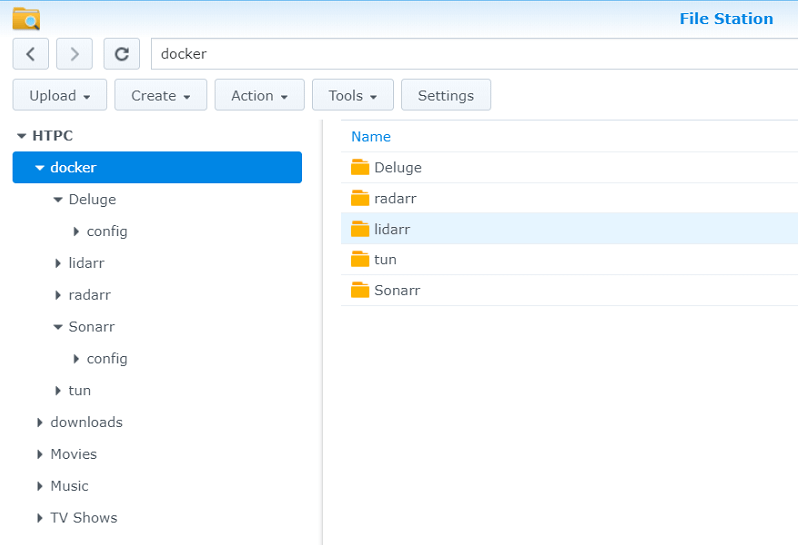Viewport: 798px width, 545px height.
Task: Refresh the current folder listing
Action: point(122,54)
